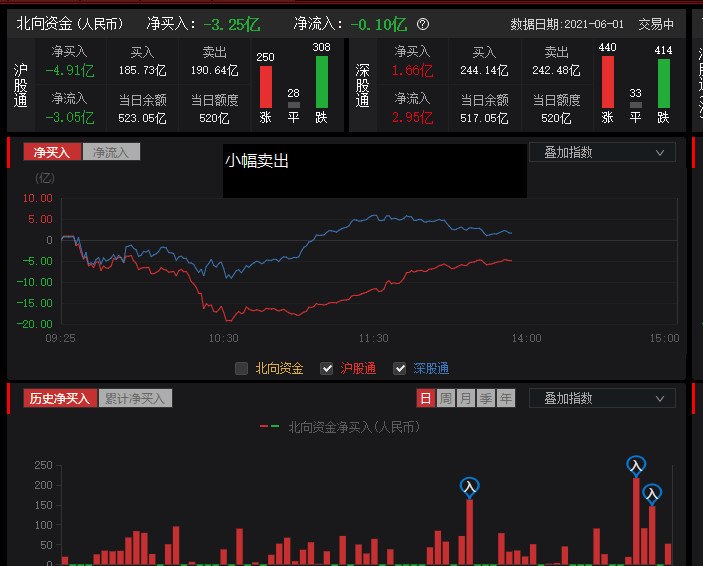Click the green 跌 bar with 308 in 沪股通

coord(321,82)
